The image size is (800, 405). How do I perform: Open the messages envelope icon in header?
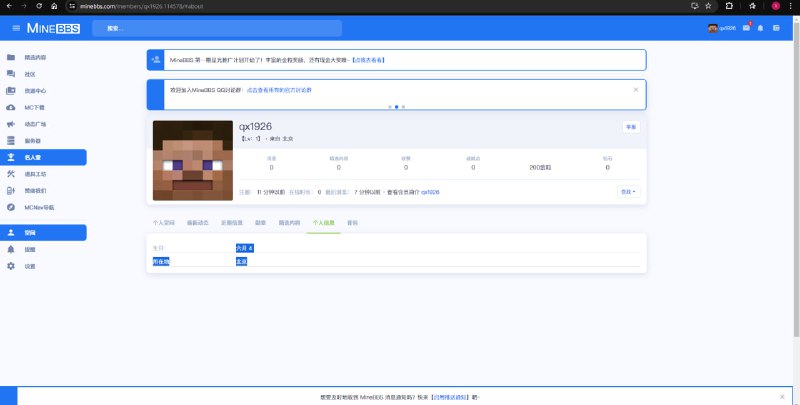click(x=746, y=28)
